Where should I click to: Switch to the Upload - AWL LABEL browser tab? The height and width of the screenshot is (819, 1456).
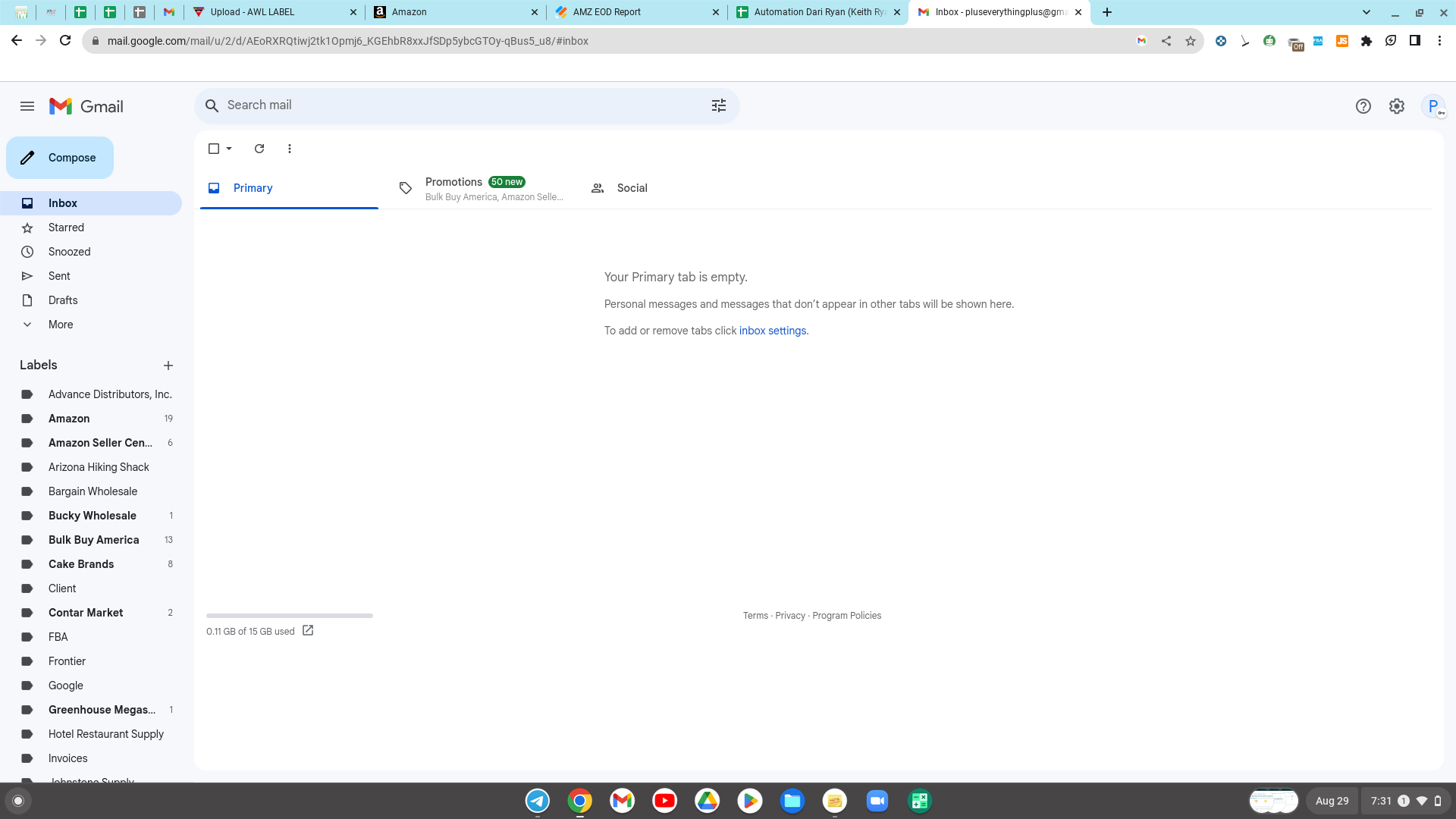(274, 12)
